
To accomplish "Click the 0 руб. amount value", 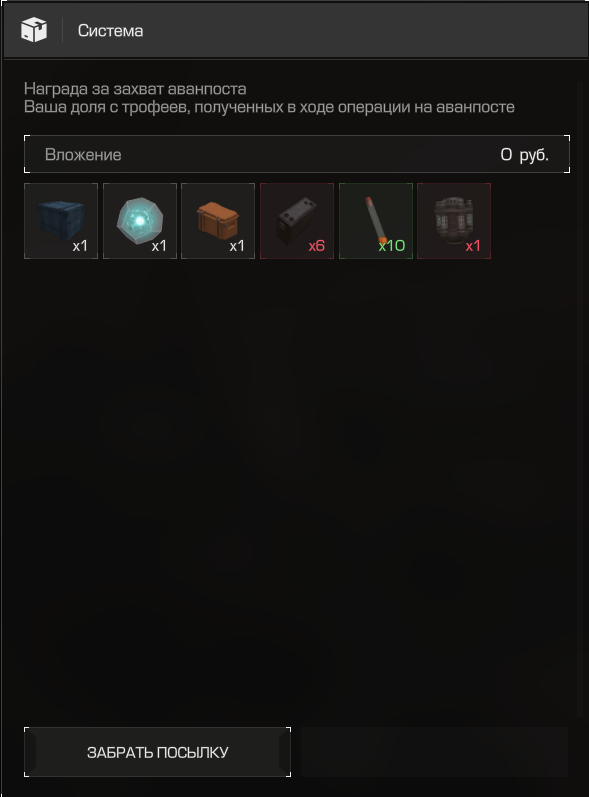I will coord(524,155).
